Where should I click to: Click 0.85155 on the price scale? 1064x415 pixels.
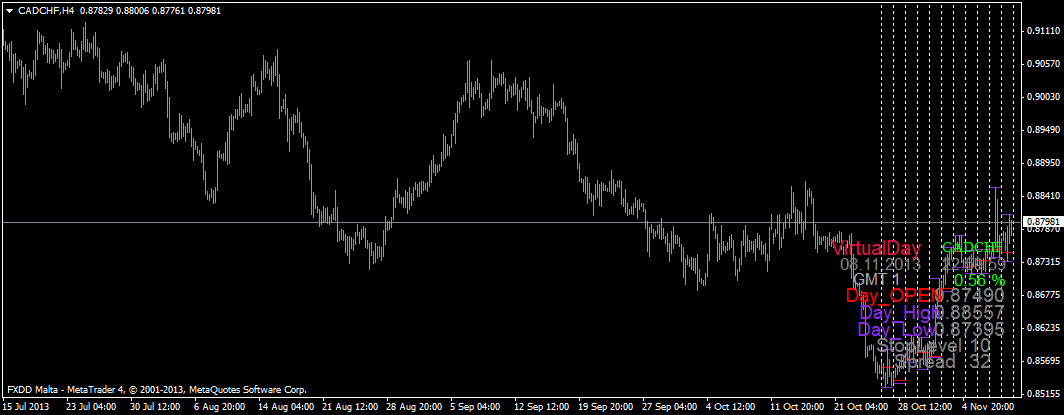[1043, 391]
